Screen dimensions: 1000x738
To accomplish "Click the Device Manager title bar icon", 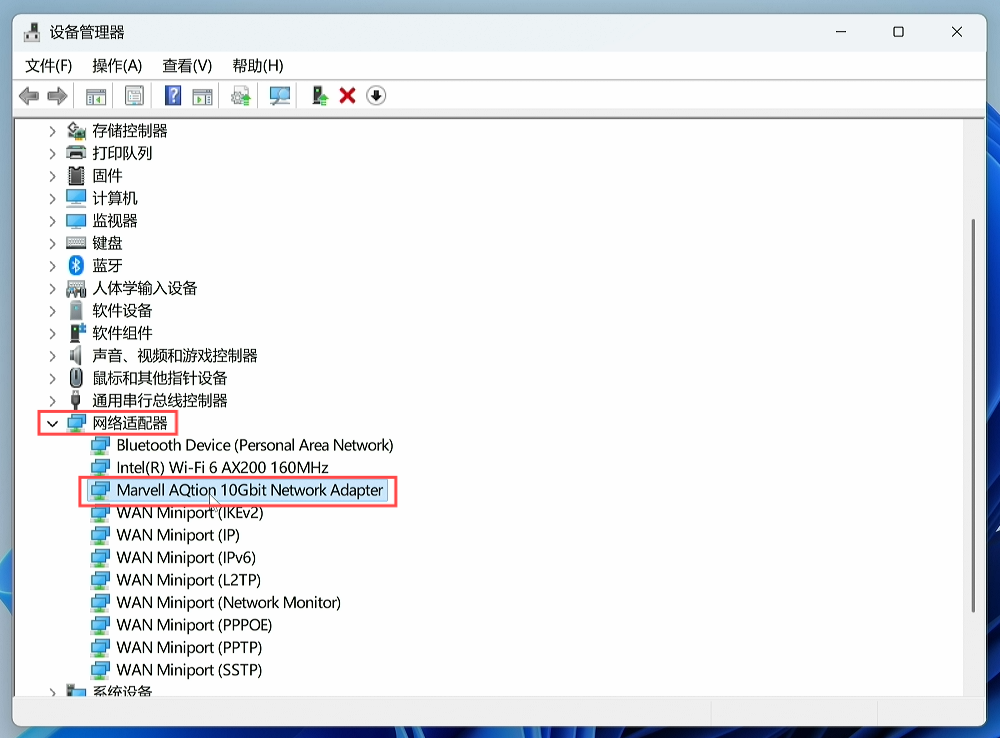I will (x=32, y=32).
